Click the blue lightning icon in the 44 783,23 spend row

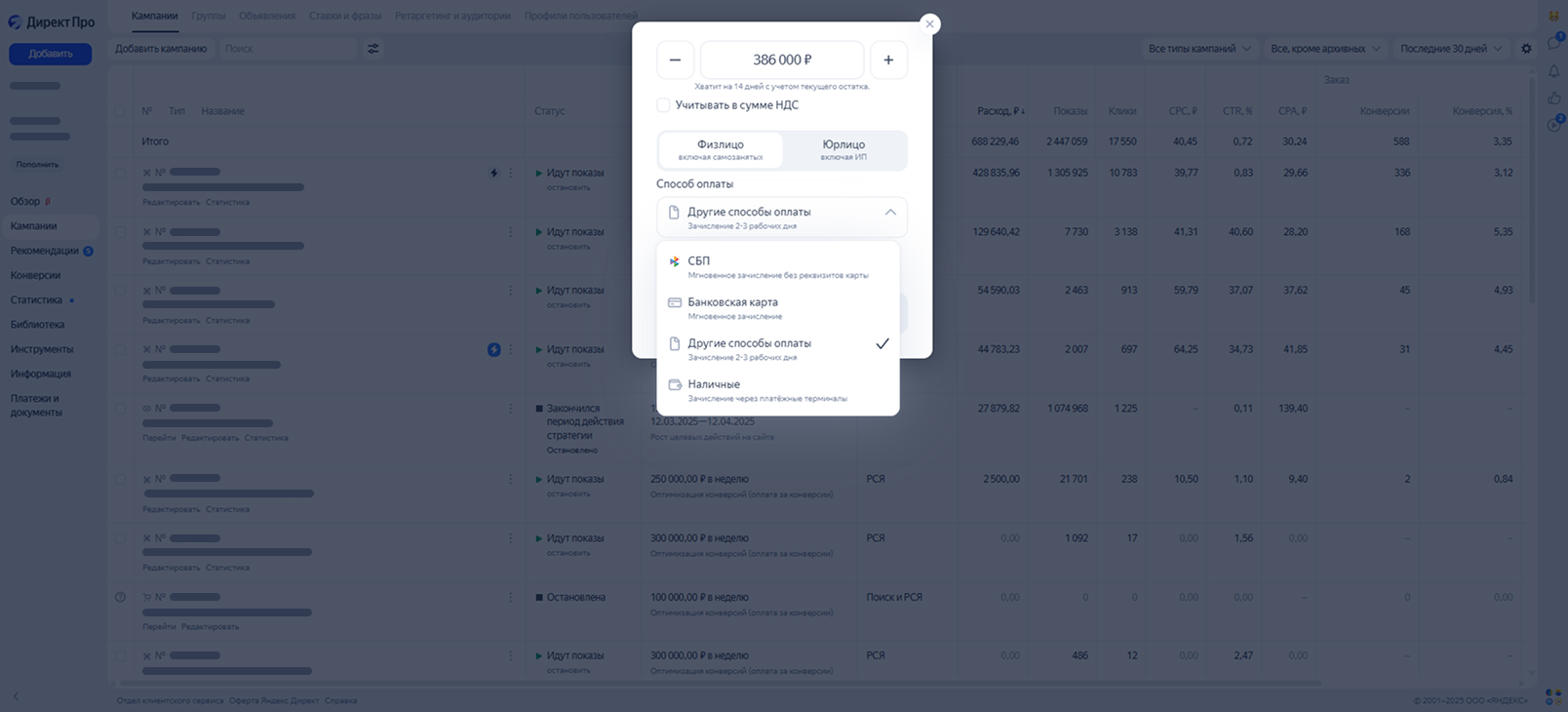[494, 349]
